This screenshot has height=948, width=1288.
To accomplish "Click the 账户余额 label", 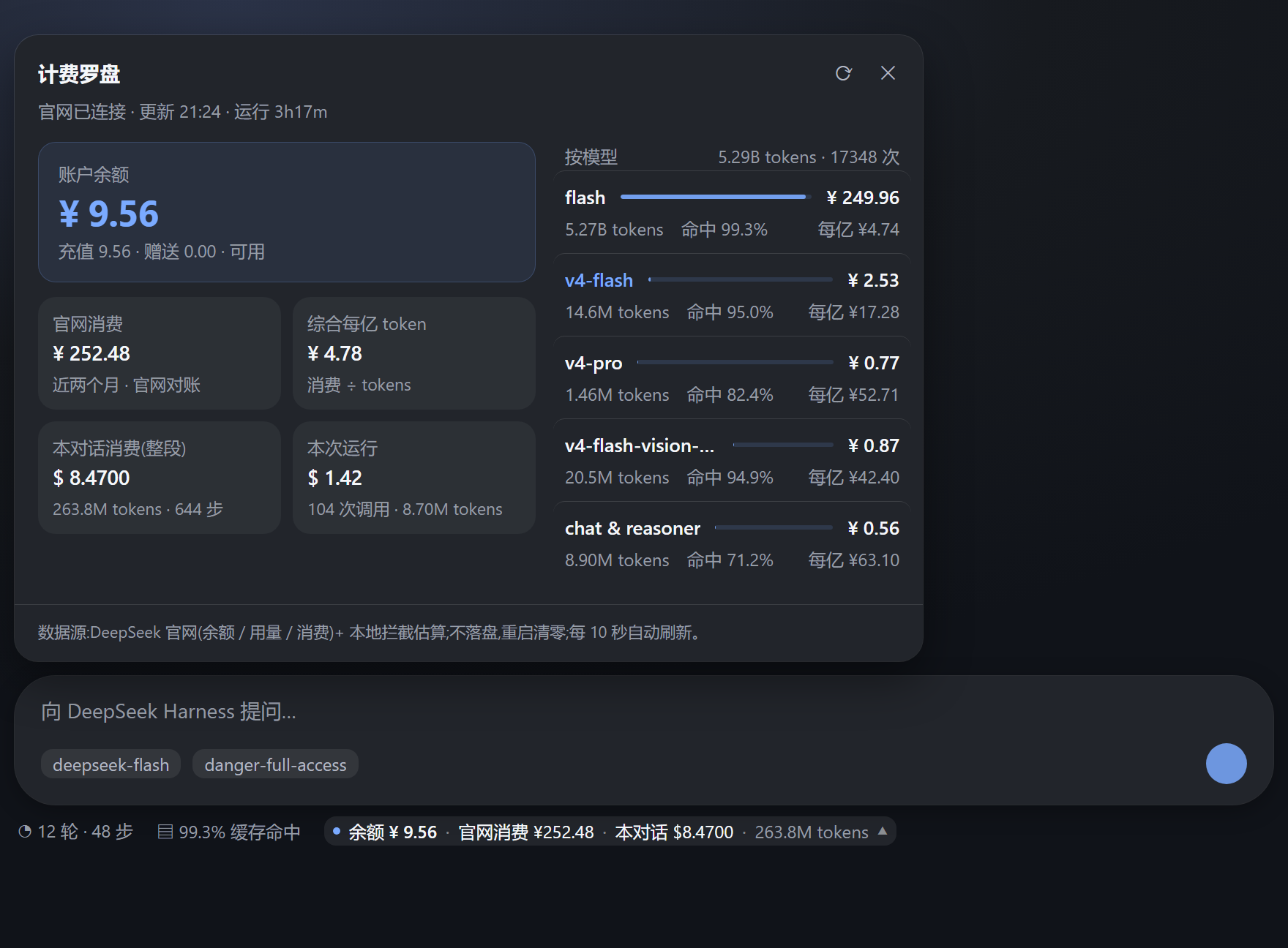I will tap(94, 175).
